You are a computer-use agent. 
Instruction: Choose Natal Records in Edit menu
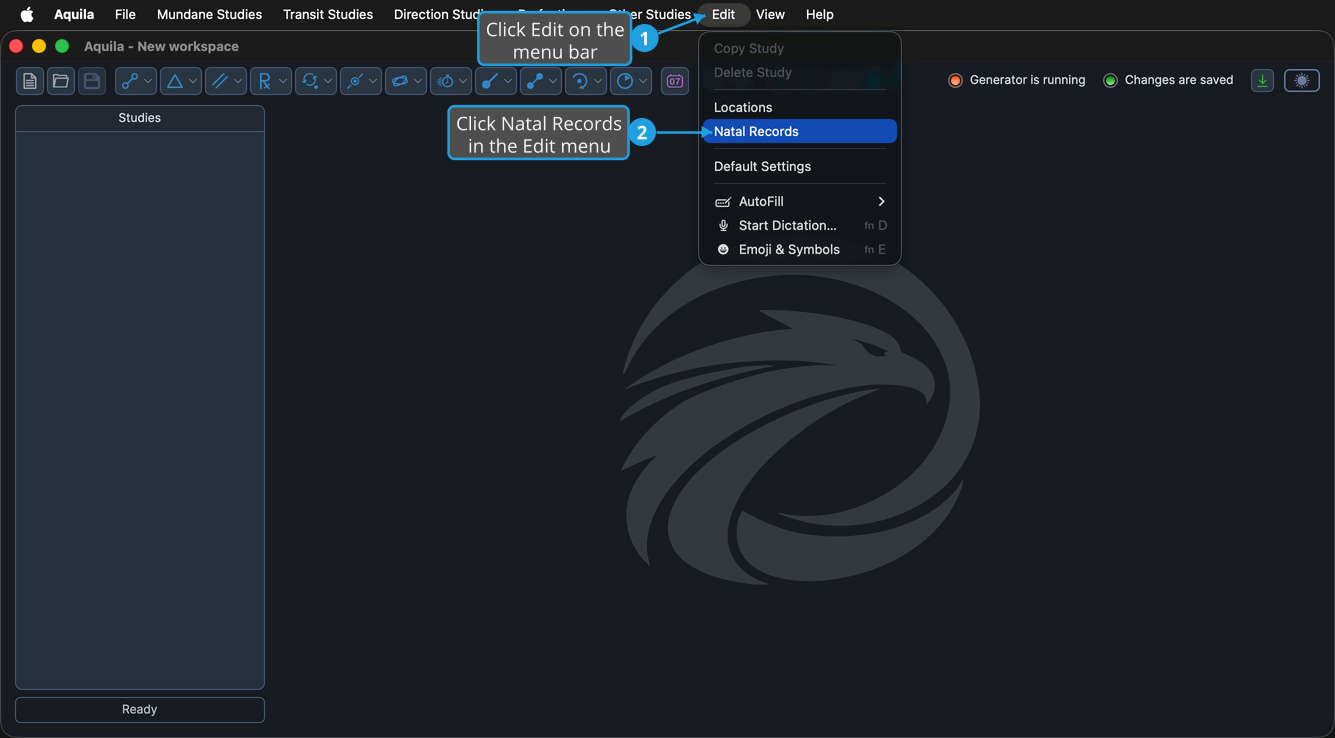click(x=800, y=131)
